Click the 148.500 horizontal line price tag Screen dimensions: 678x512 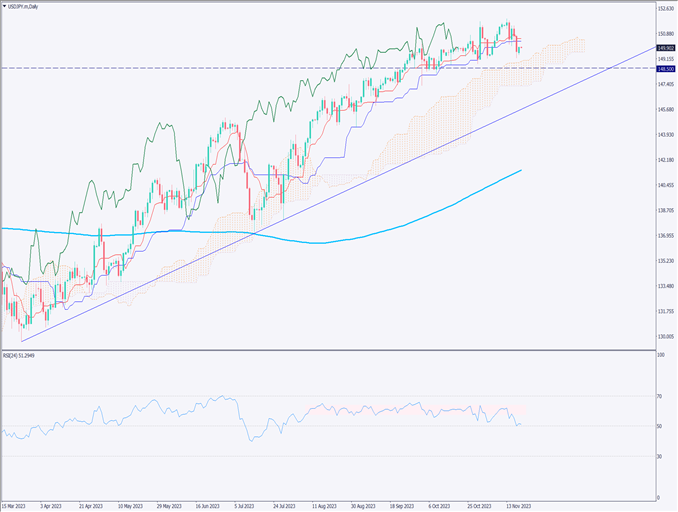point(664,69)
